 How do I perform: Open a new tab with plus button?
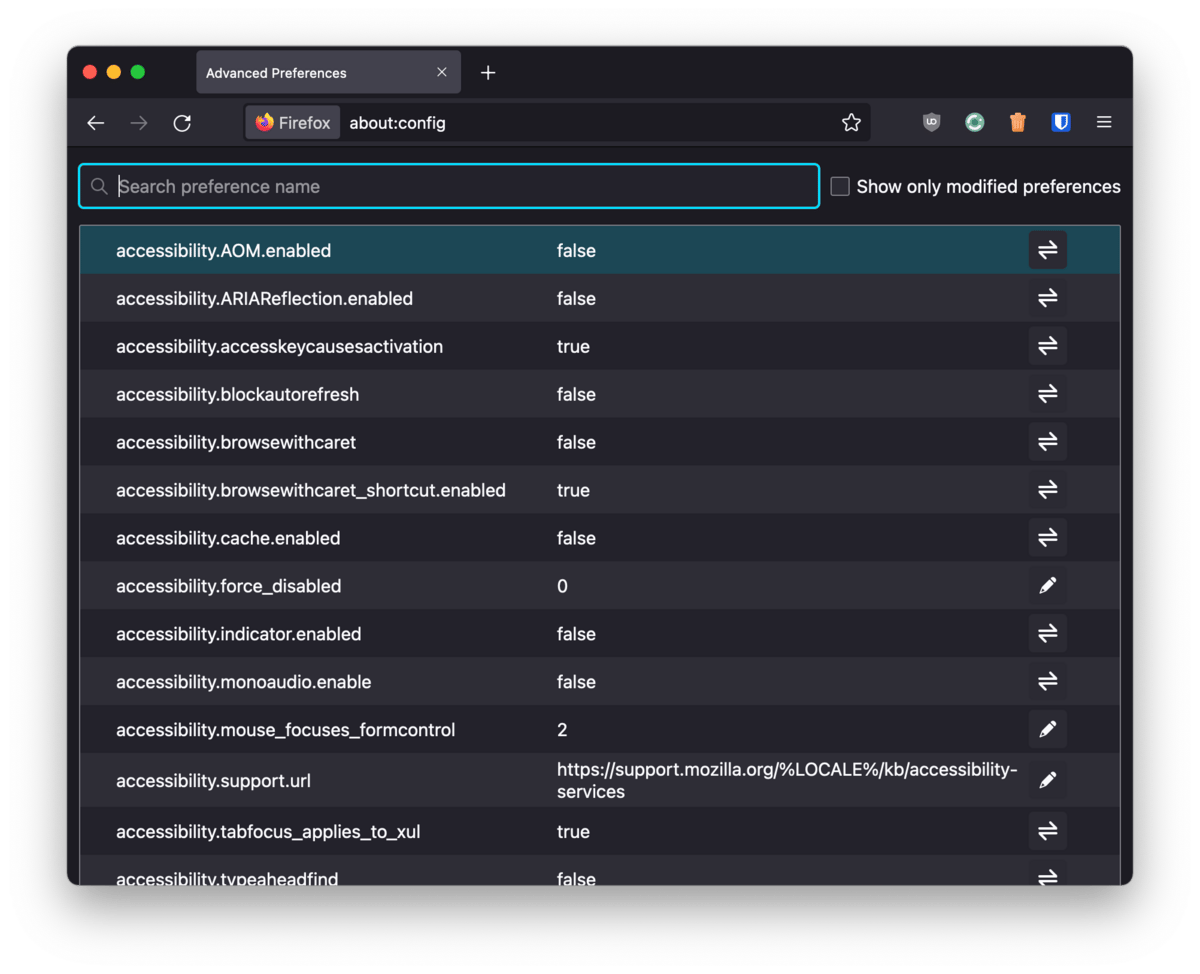click(488, 73)
